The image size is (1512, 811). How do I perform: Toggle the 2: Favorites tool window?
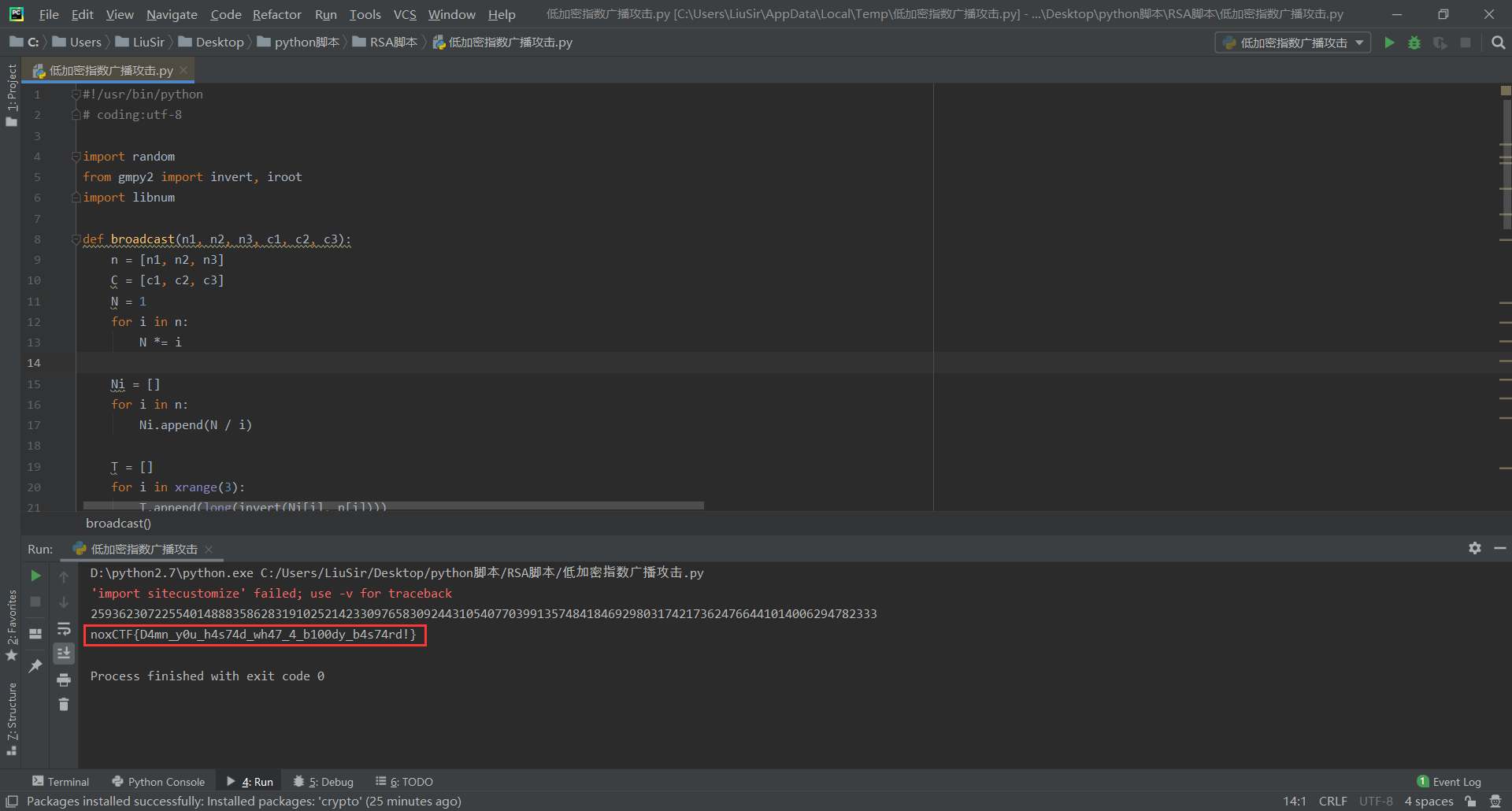11,625
